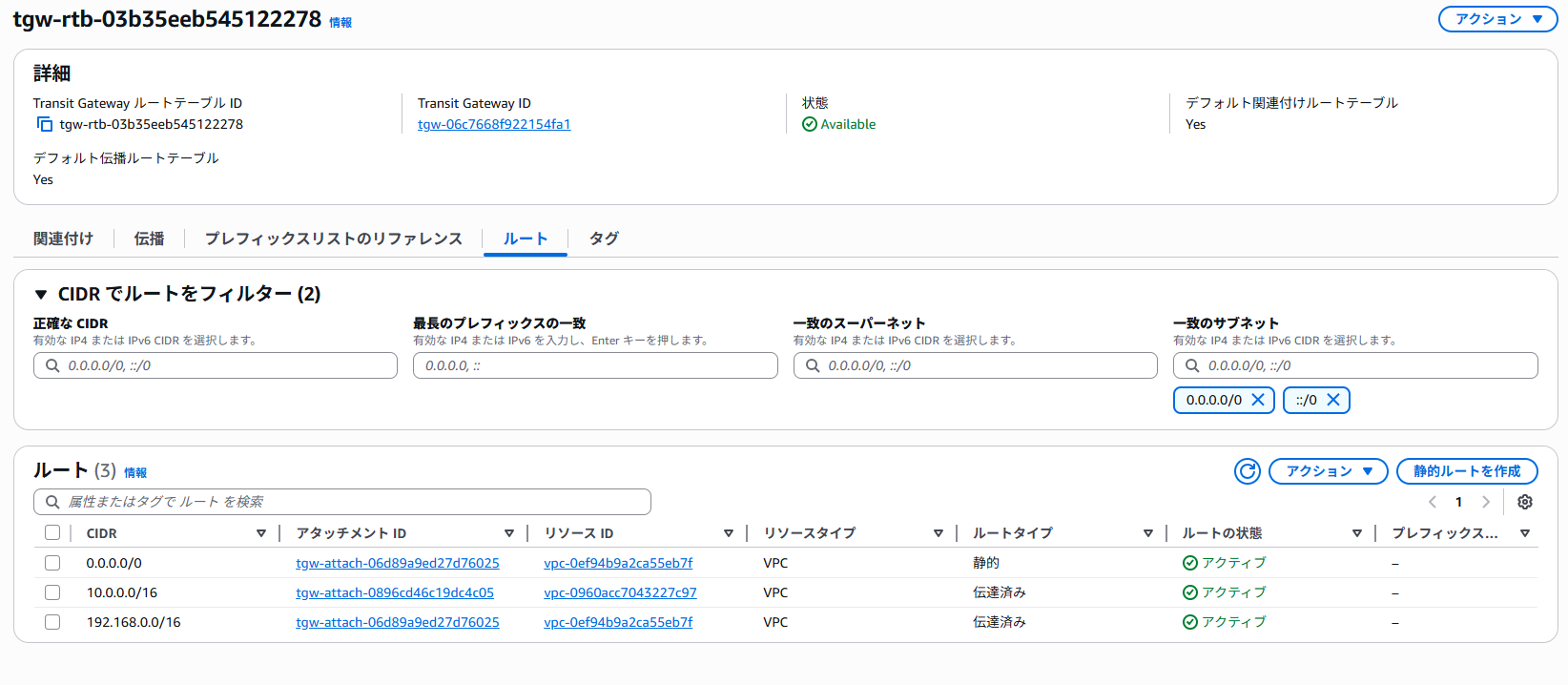
Task: Open the routes アクション dropdown
Action: point(1328,471)
